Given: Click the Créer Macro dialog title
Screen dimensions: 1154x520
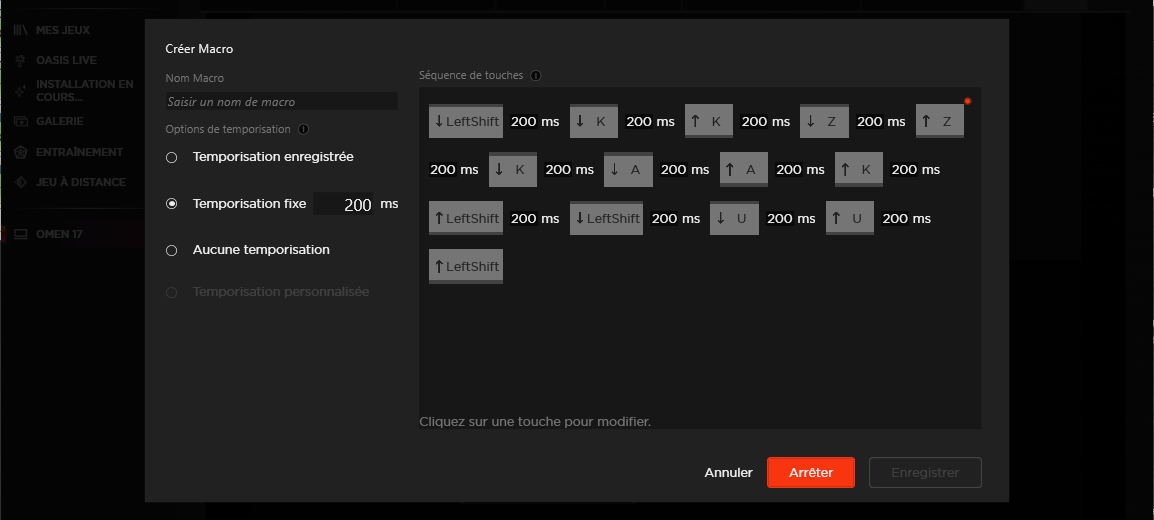Looking at the screenshot, I should coord(199,49).
